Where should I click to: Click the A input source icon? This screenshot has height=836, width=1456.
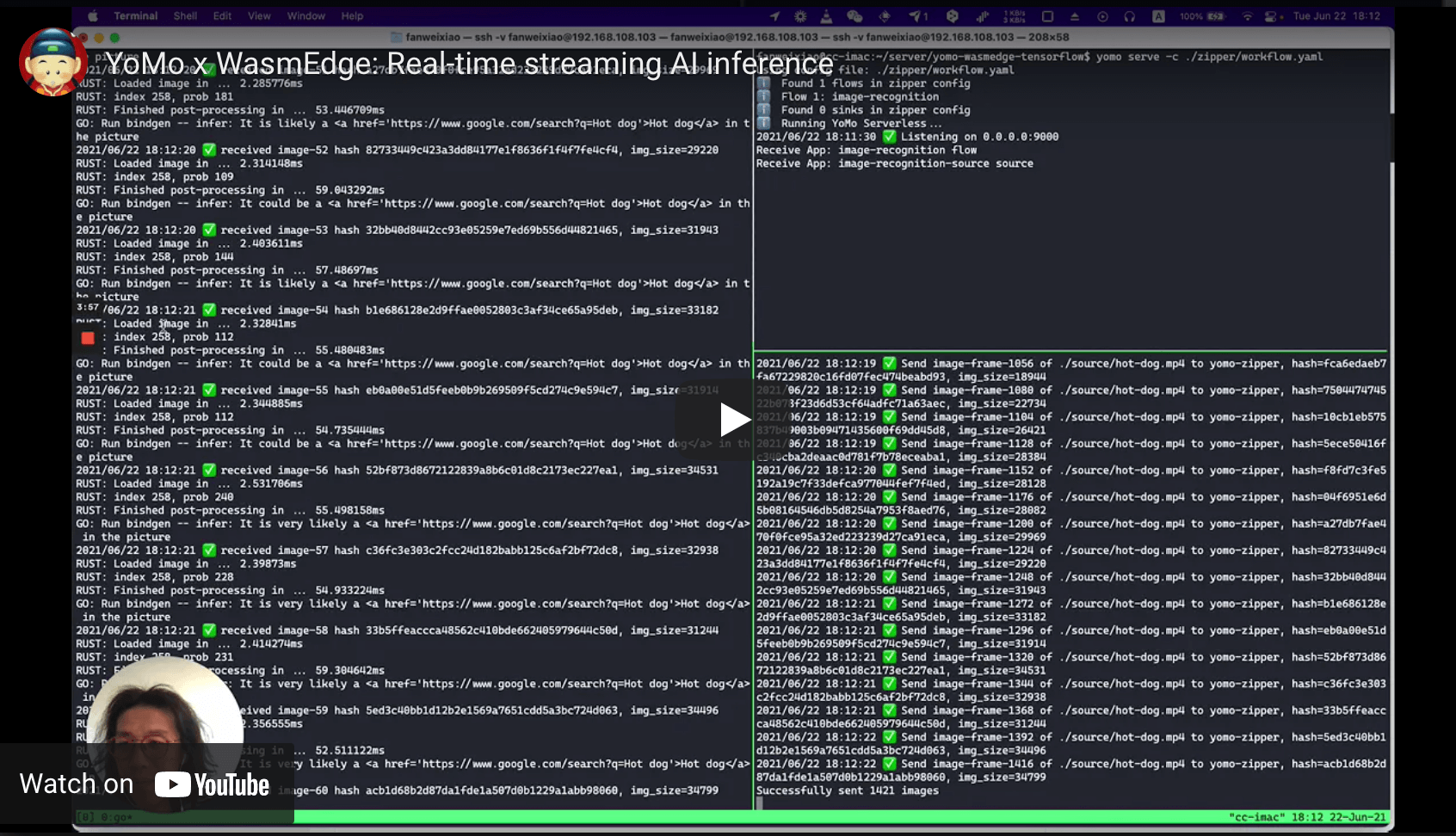coord(1158,15)
